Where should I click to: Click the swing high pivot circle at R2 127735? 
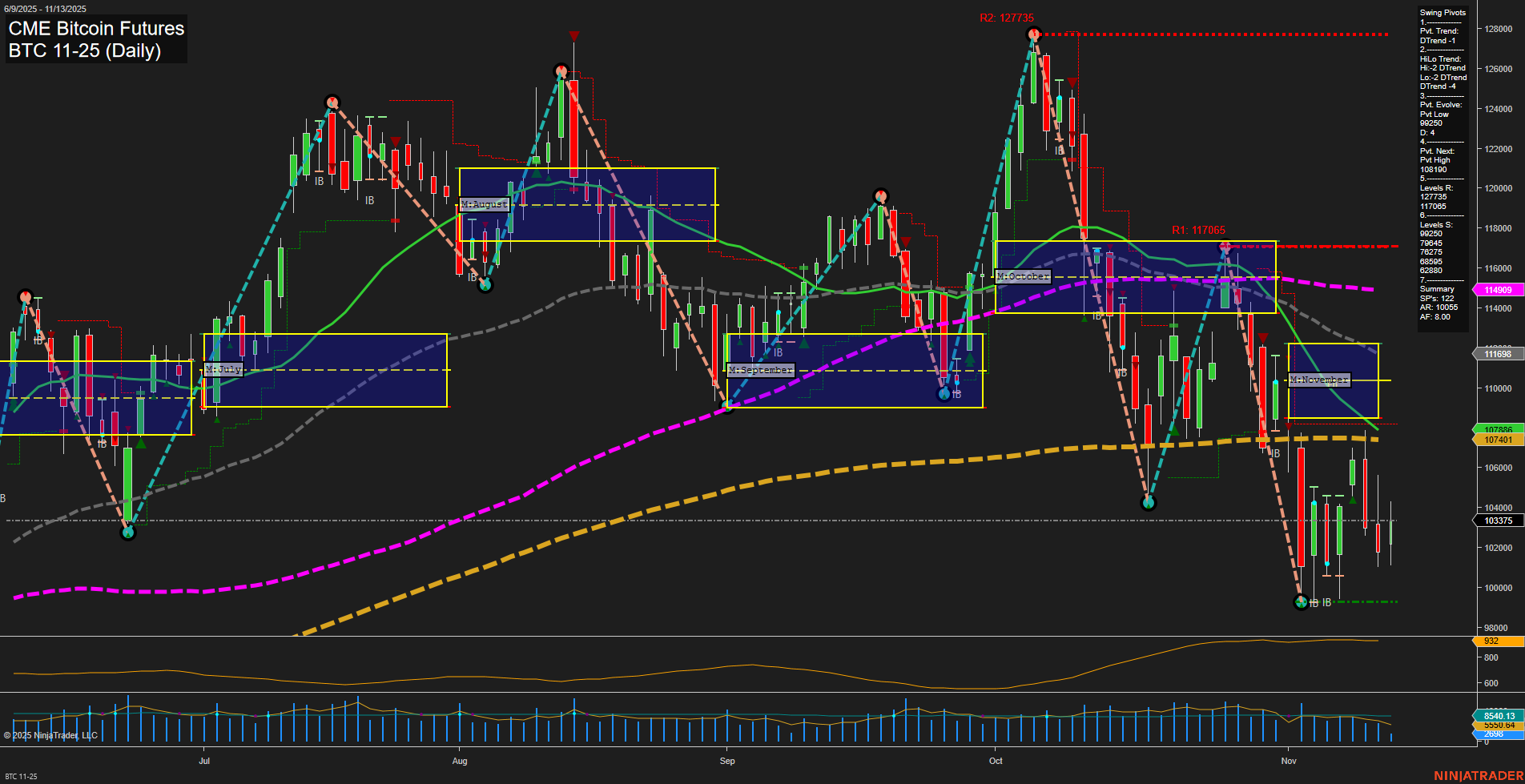(x=1034, y=34)
